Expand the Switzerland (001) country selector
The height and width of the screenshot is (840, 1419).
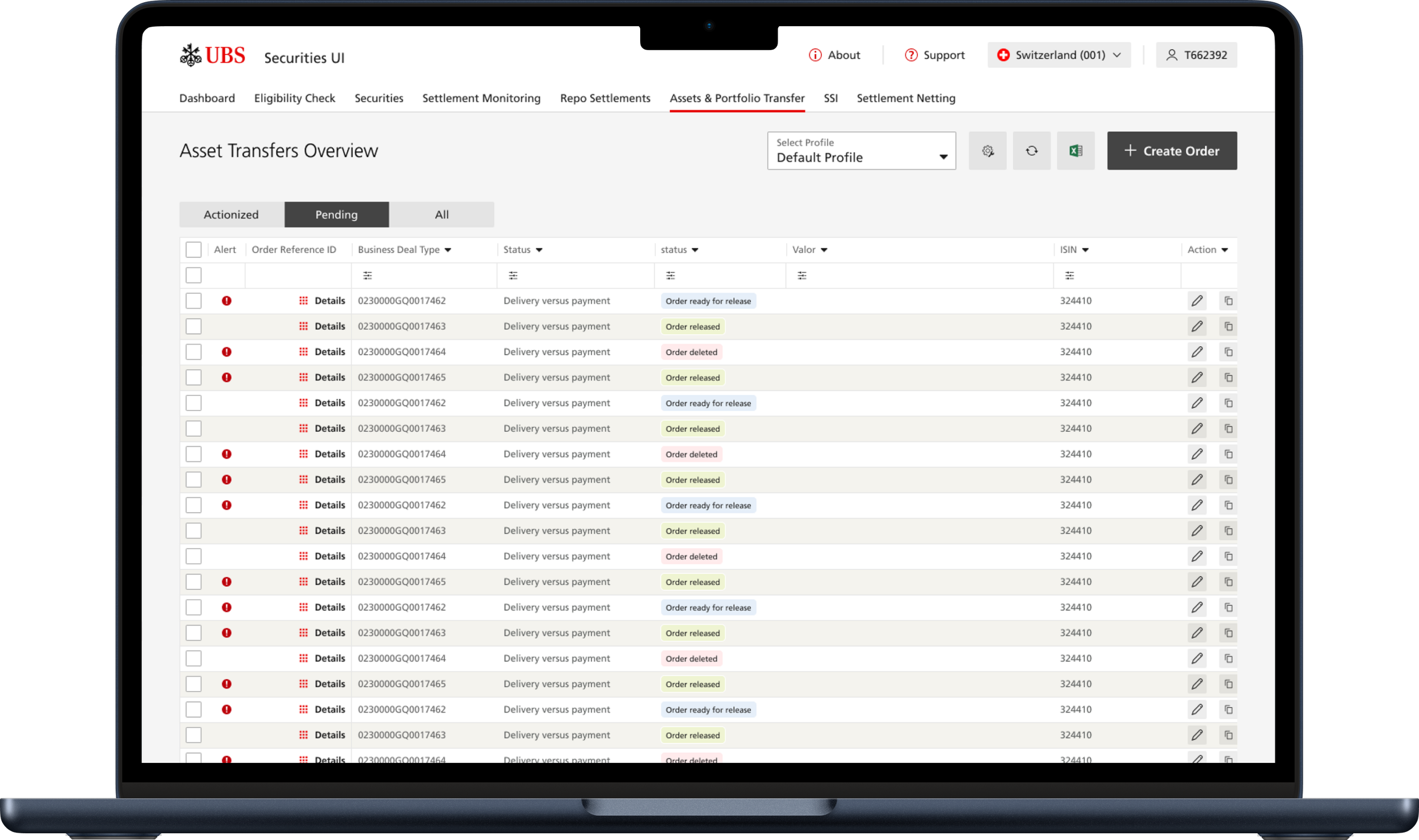[x=1059, y=55]
